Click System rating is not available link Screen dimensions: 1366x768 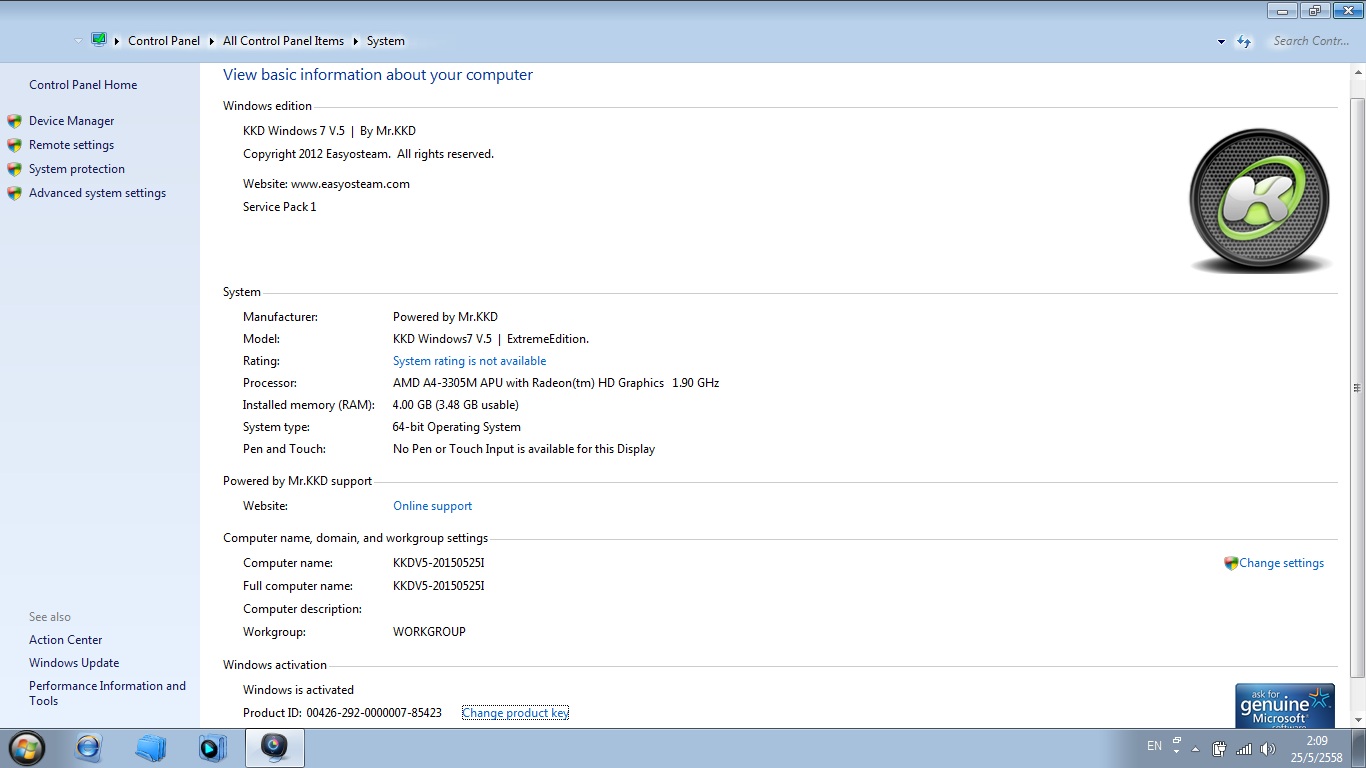click(x=469, y=361)
